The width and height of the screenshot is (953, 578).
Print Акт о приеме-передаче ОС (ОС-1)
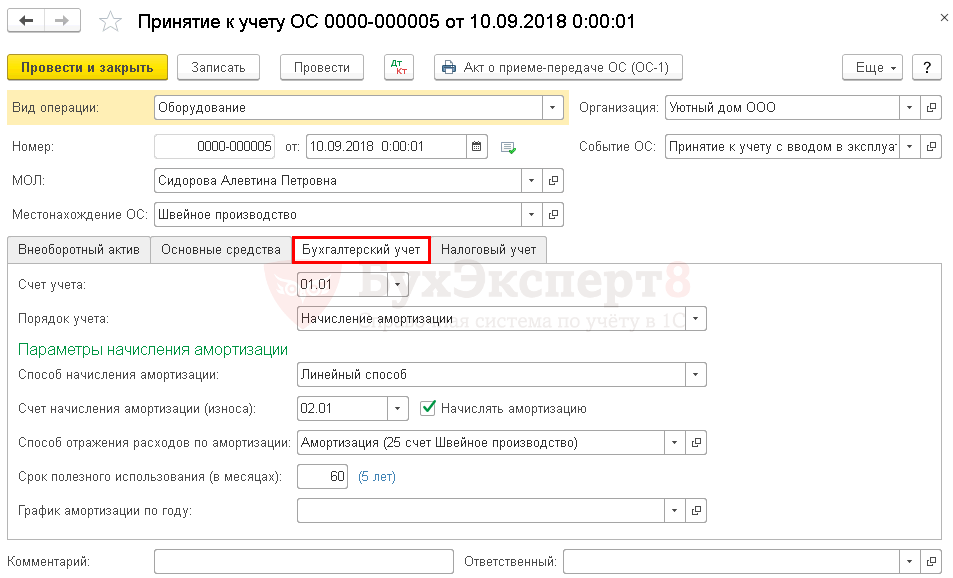pos(558,67)
